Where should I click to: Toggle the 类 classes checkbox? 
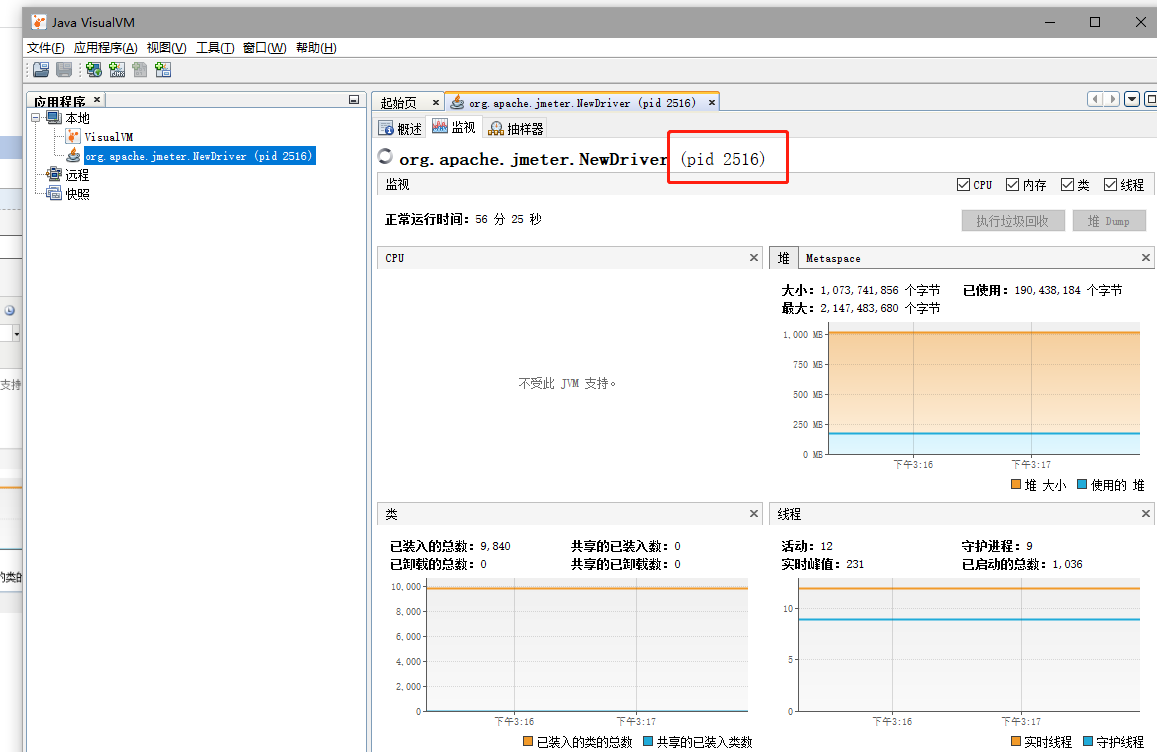pyautogui.click(x=1067, y=184)
